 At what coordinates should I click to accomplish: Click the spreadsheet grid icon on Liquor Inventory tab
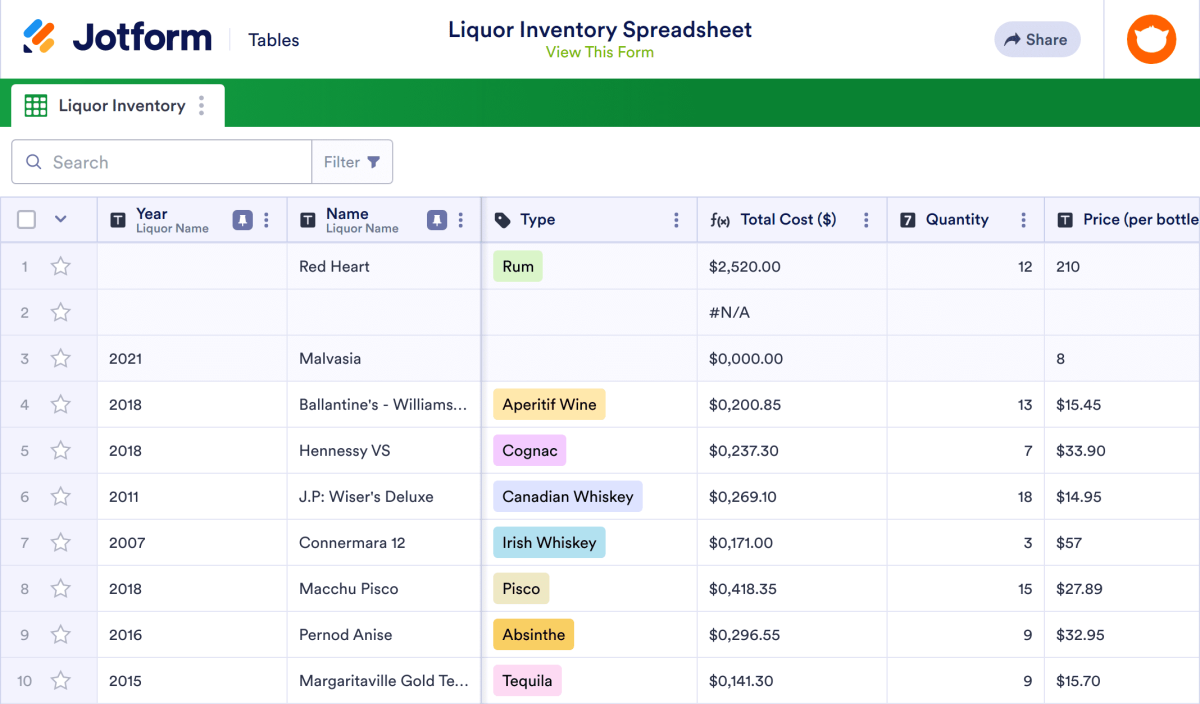point(36,105)
